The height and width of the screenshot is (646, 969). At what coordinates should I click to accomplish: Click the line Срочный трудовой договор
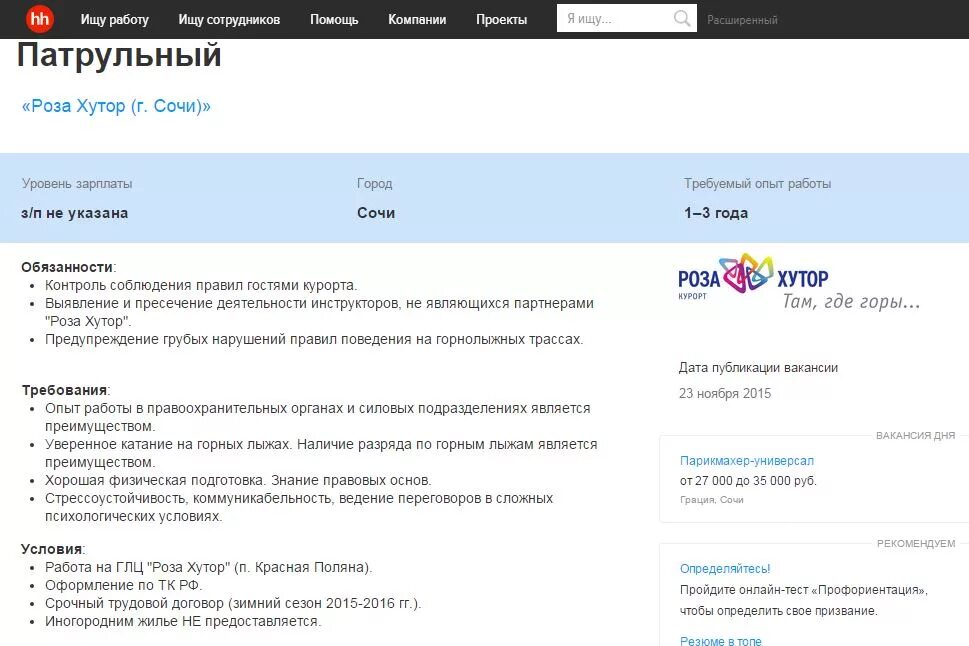click(x=233, y=603)
